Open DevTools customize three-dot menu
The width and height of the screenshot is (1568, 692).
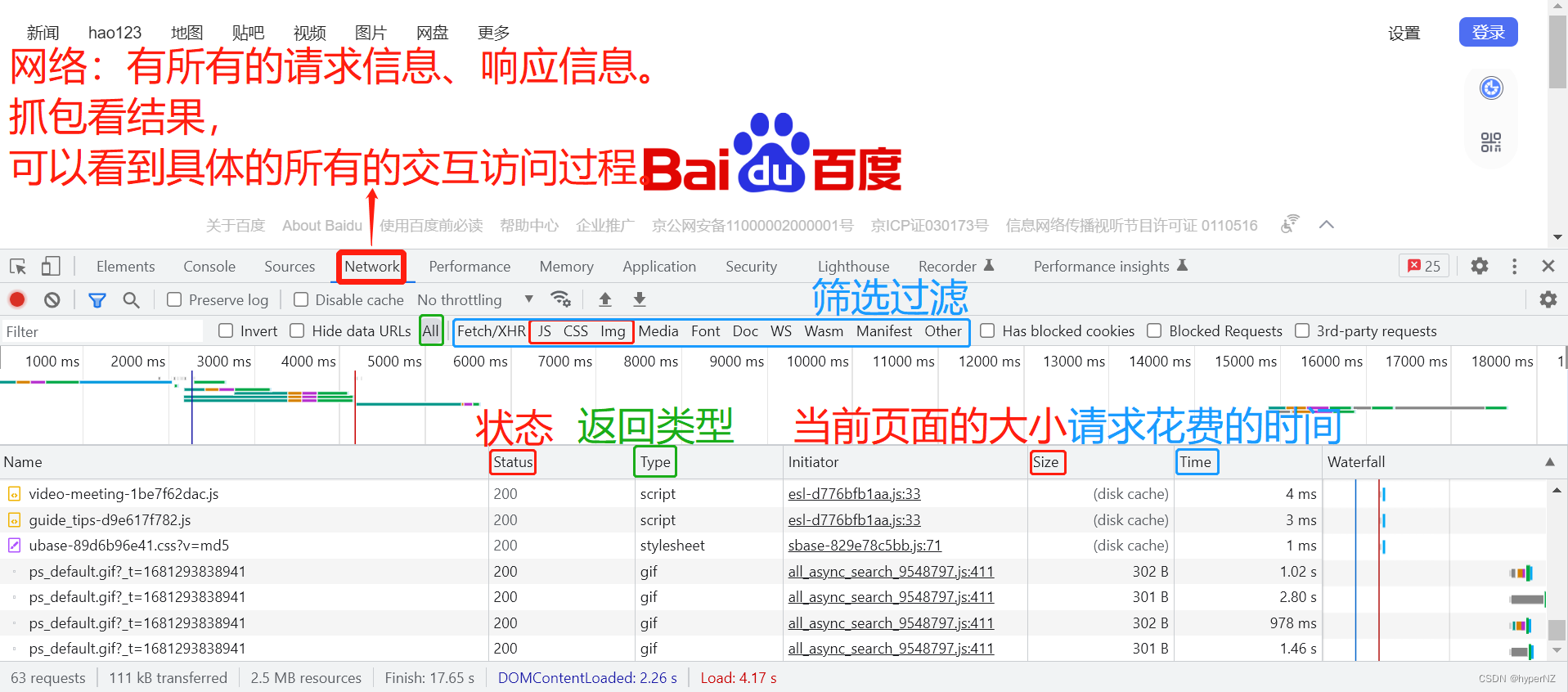tap(1514, 267)
